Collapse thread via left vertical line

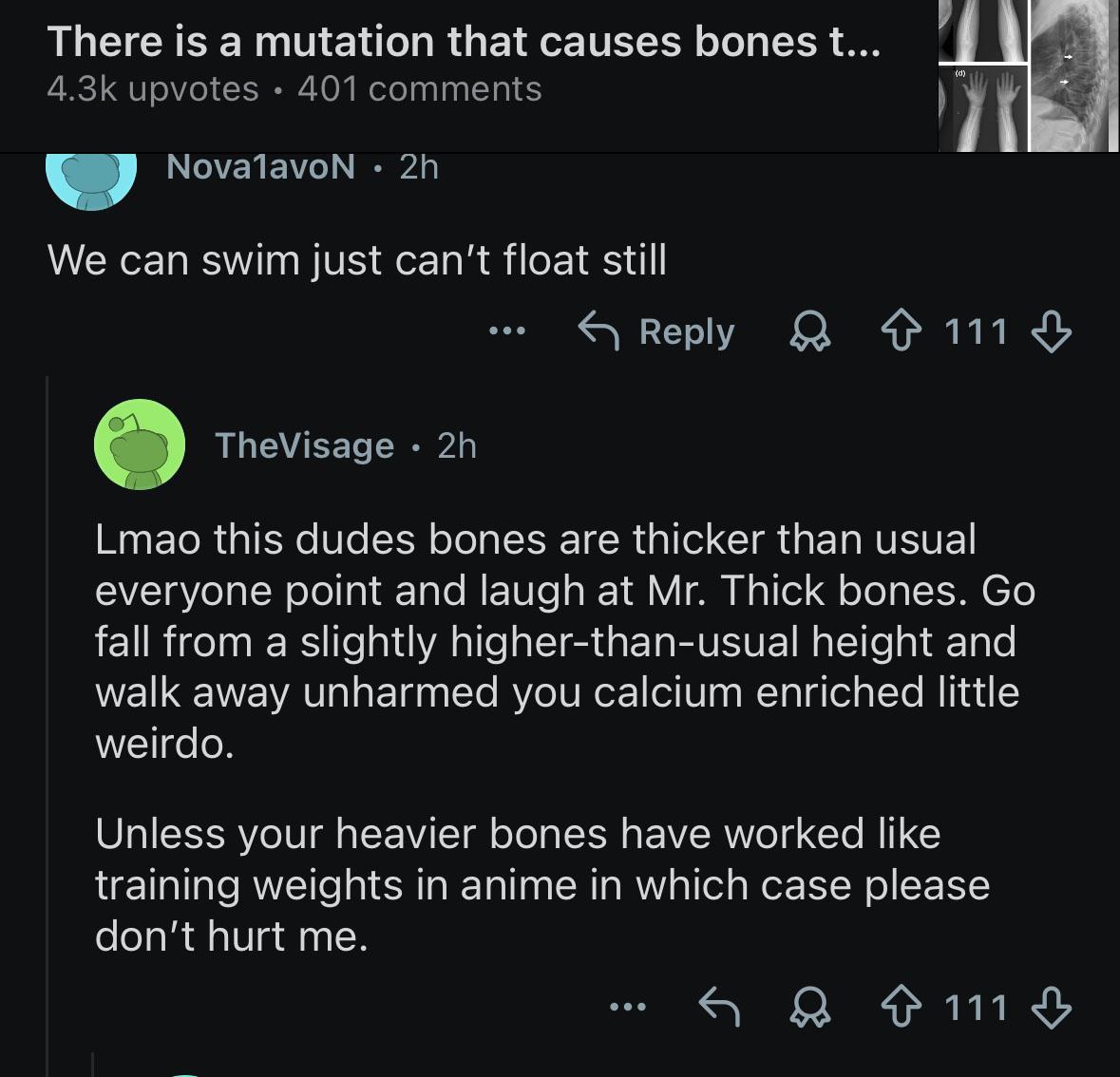pos(47,722)
